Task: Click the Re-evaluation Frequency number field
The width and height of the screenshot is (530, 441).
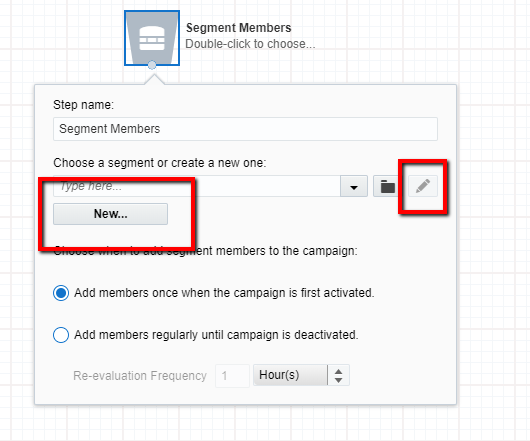Action: pyautogui.click(x=233, y=376)
